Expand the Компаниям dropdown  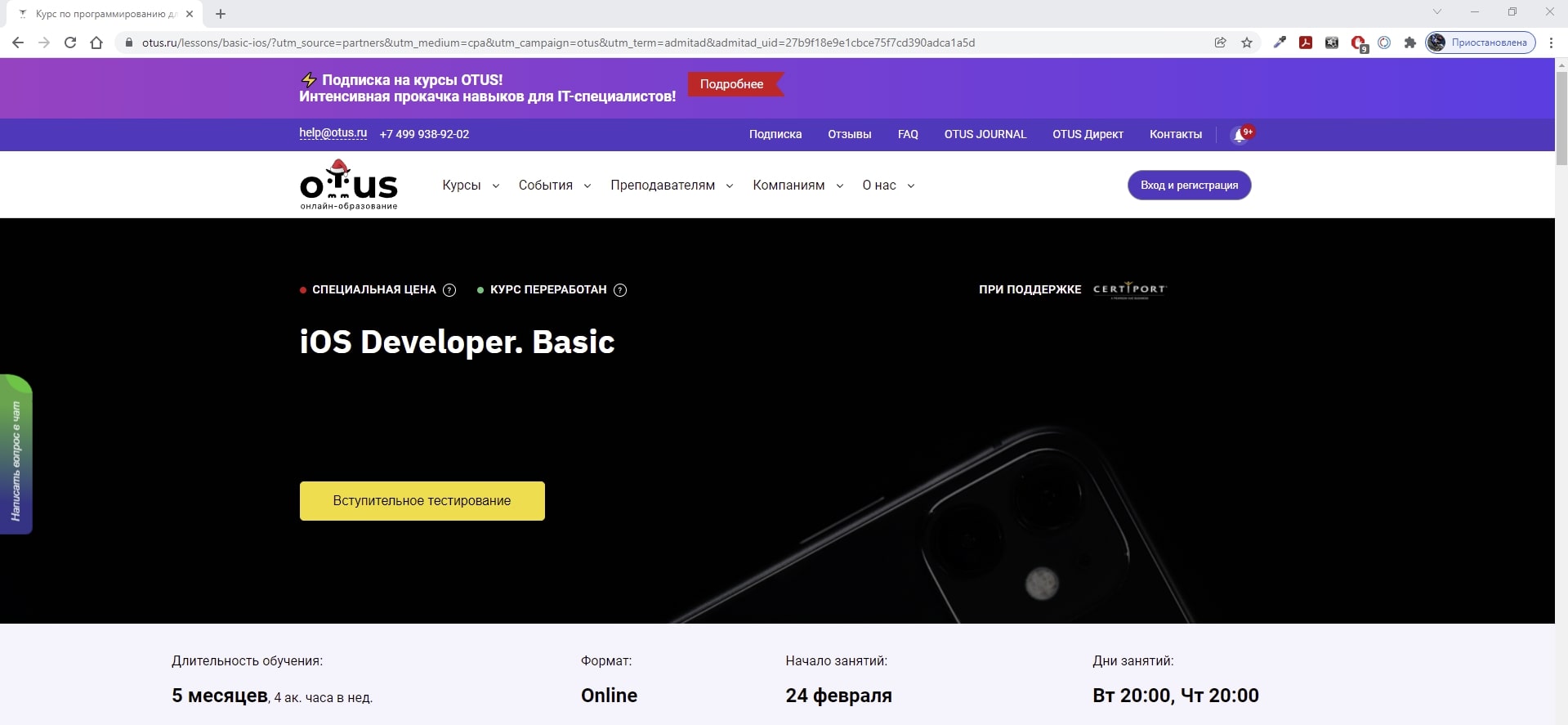coord(798,186)
